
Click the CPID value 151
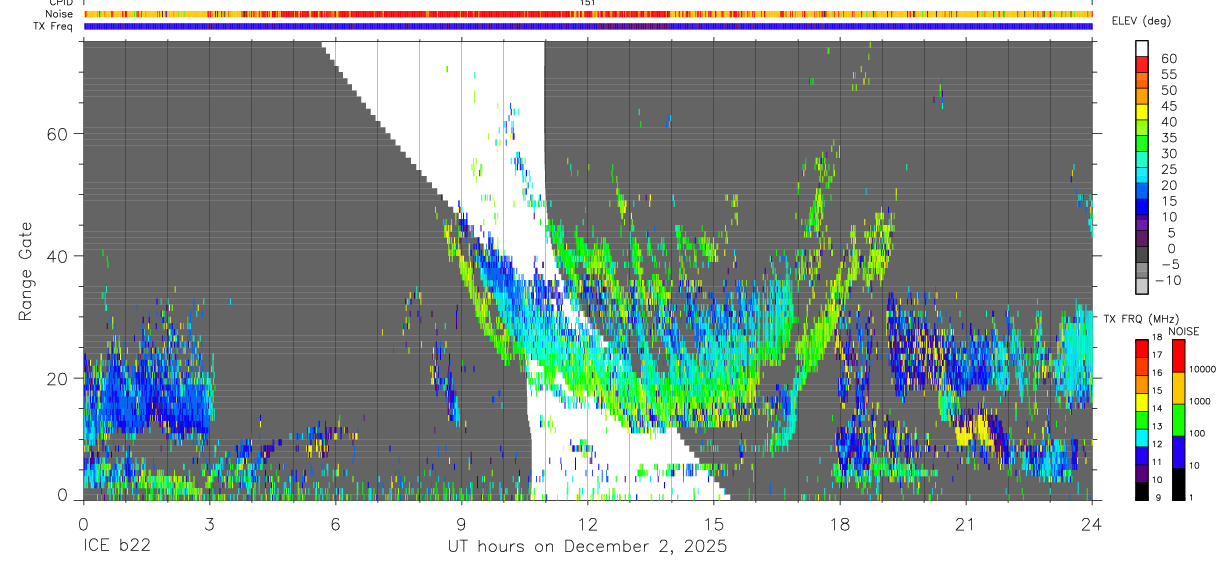(x=588, y=3)
